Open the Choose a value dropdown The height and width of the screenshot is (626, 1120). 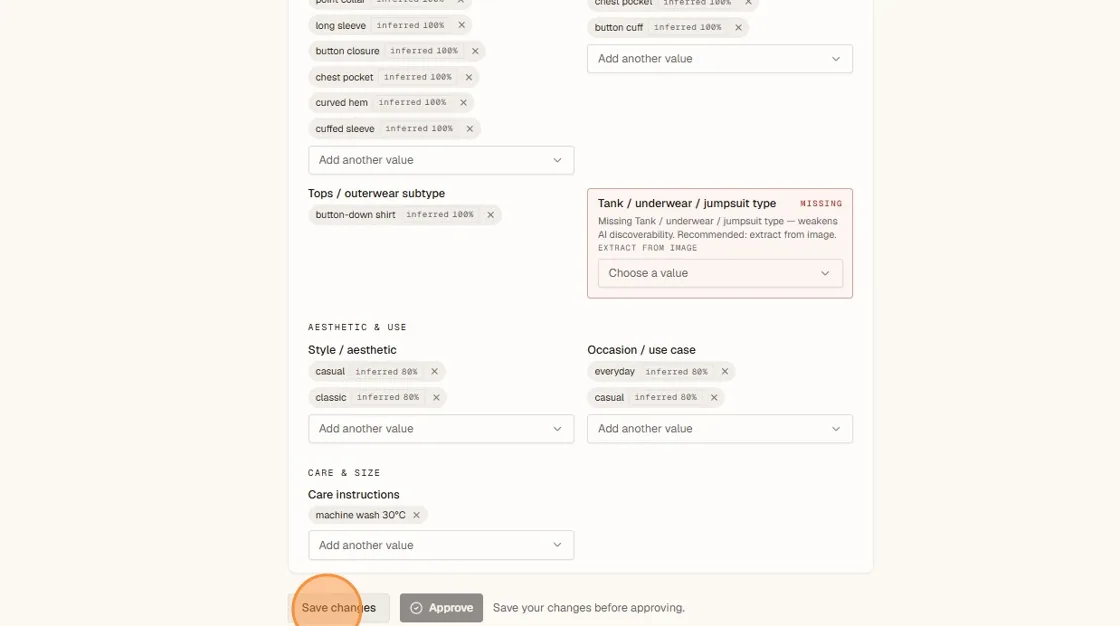tap(720, 273)
